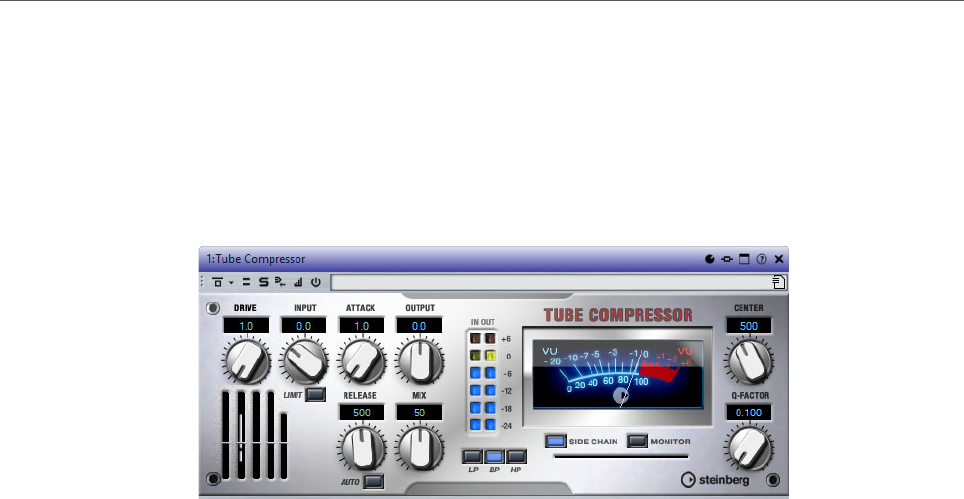
Task: Toggle the S solo icon in toolbar
Action: [263, 282]
